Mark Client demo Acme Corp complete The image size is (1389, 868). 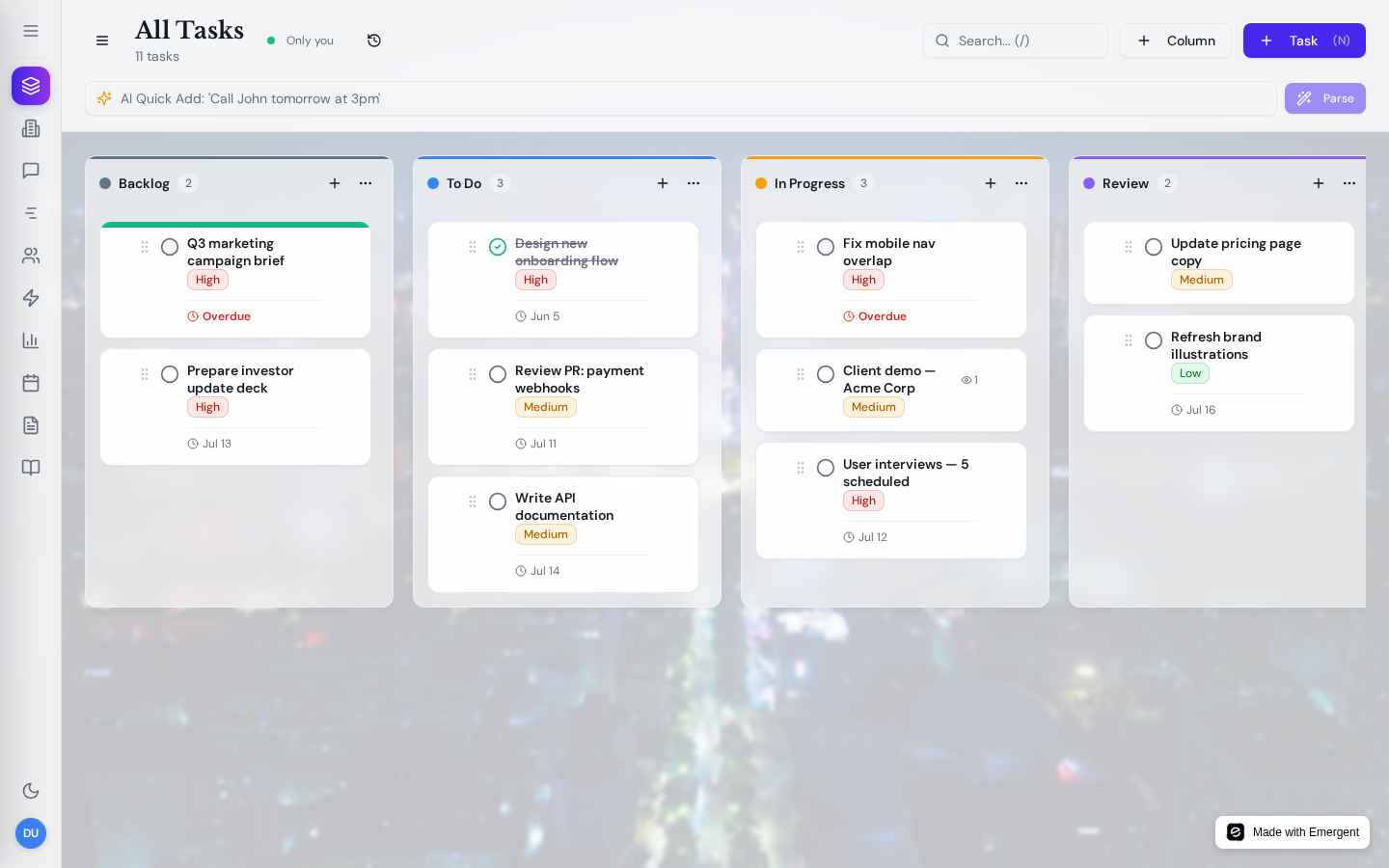(x=826, y=374)
